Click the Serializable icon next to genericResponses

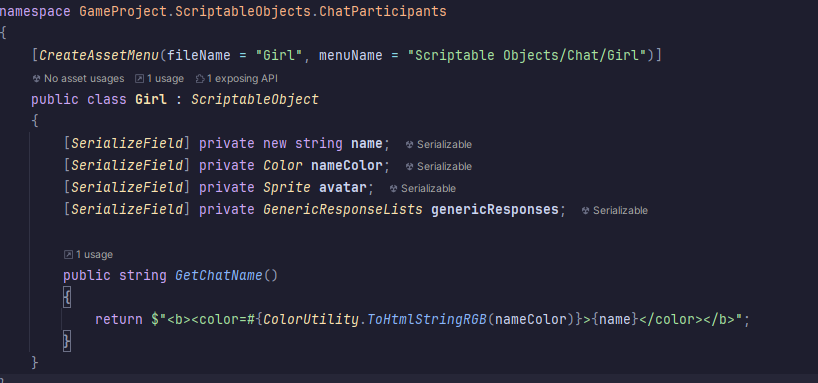pos(585,211)
